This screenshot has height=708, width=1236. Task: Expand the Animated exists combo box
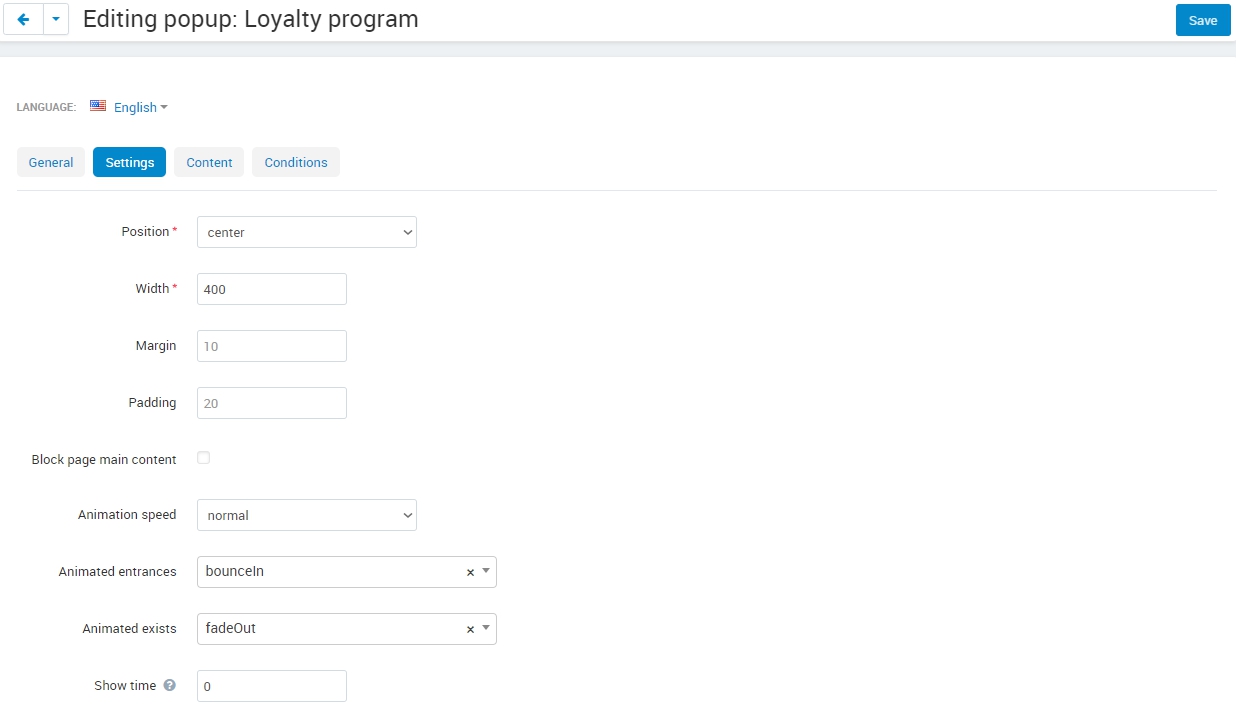[347, 629]
